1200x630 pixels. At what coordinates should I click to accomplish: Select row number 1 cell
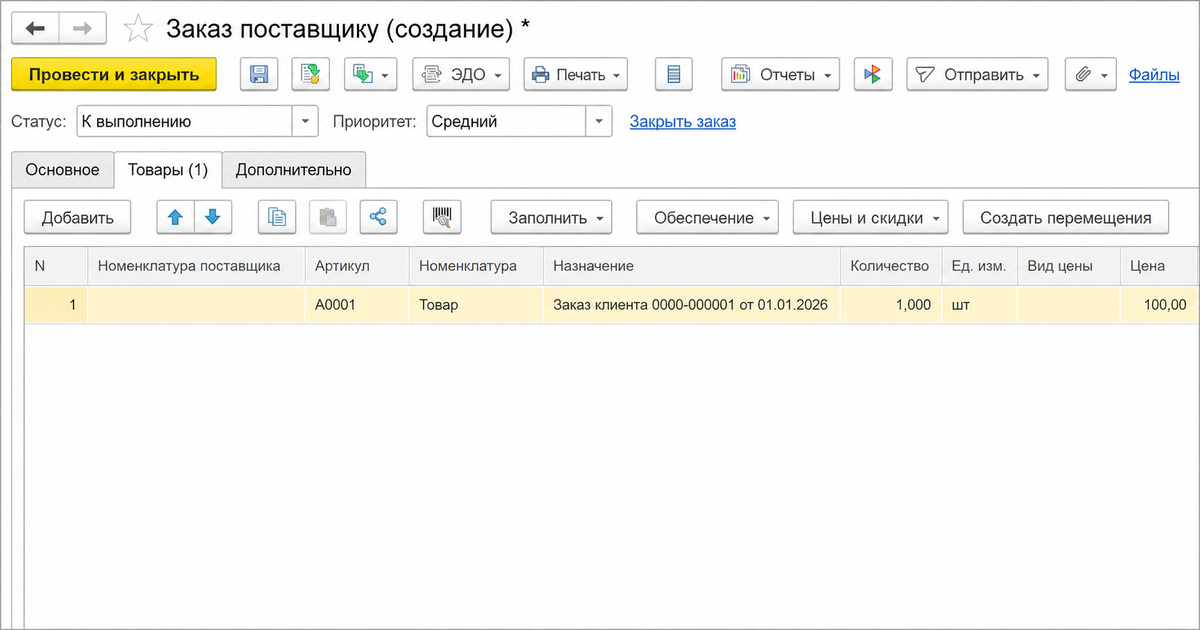(x=56, y=305)
